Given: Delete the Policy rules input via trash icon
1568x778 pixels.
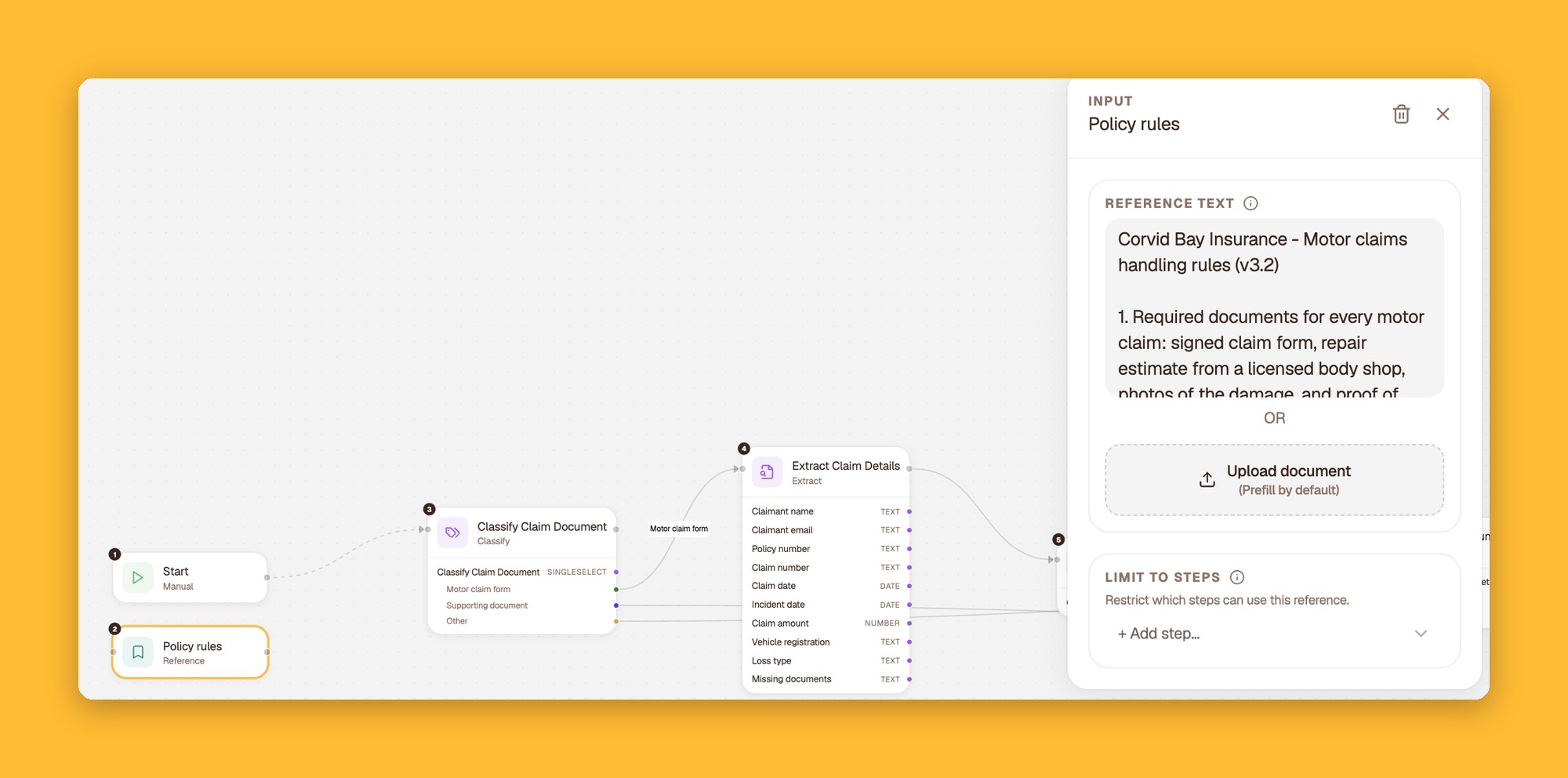Looking at the screenshot, I should tap(1401, 115).
